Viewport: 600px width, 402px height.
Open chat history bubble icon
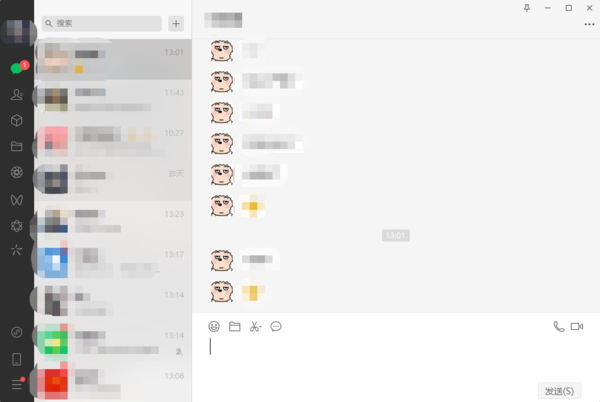click(276, 326)
